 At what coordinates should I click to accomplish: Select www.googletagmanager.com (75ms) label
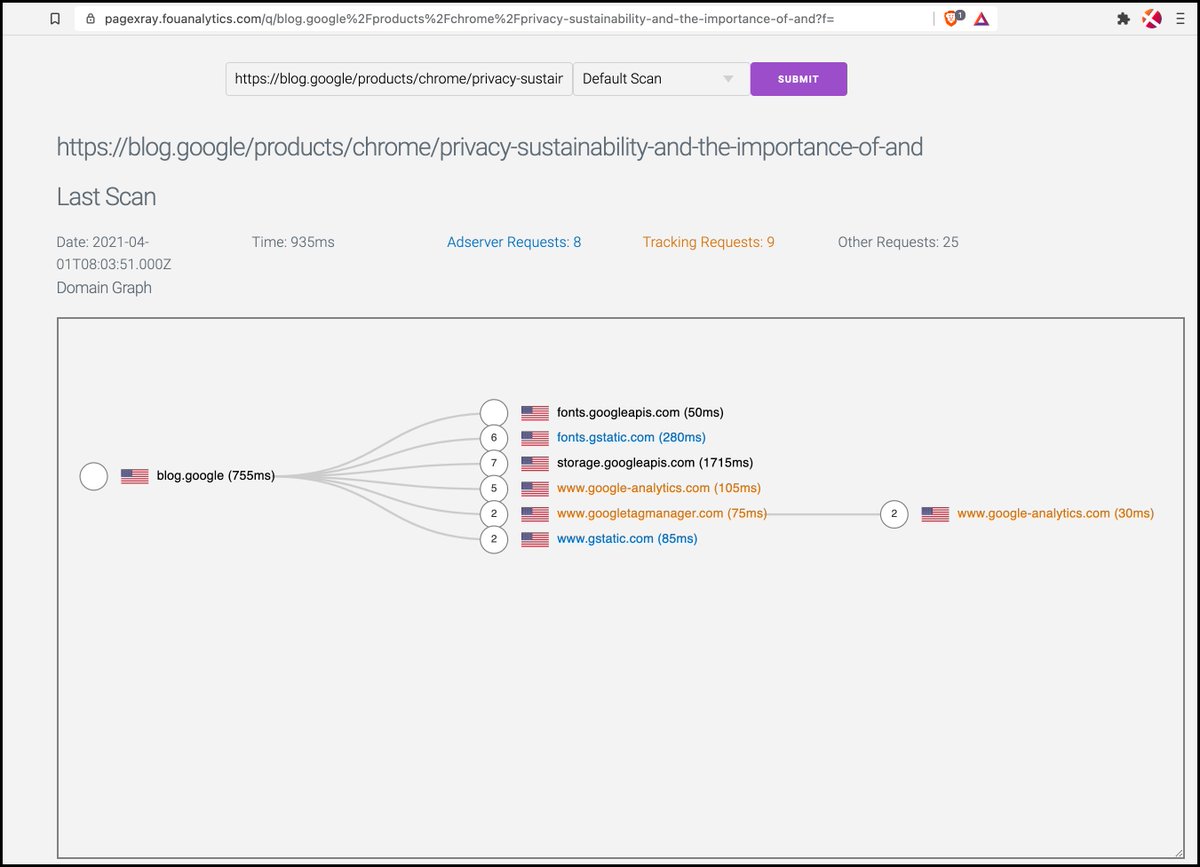coord(662,513)
